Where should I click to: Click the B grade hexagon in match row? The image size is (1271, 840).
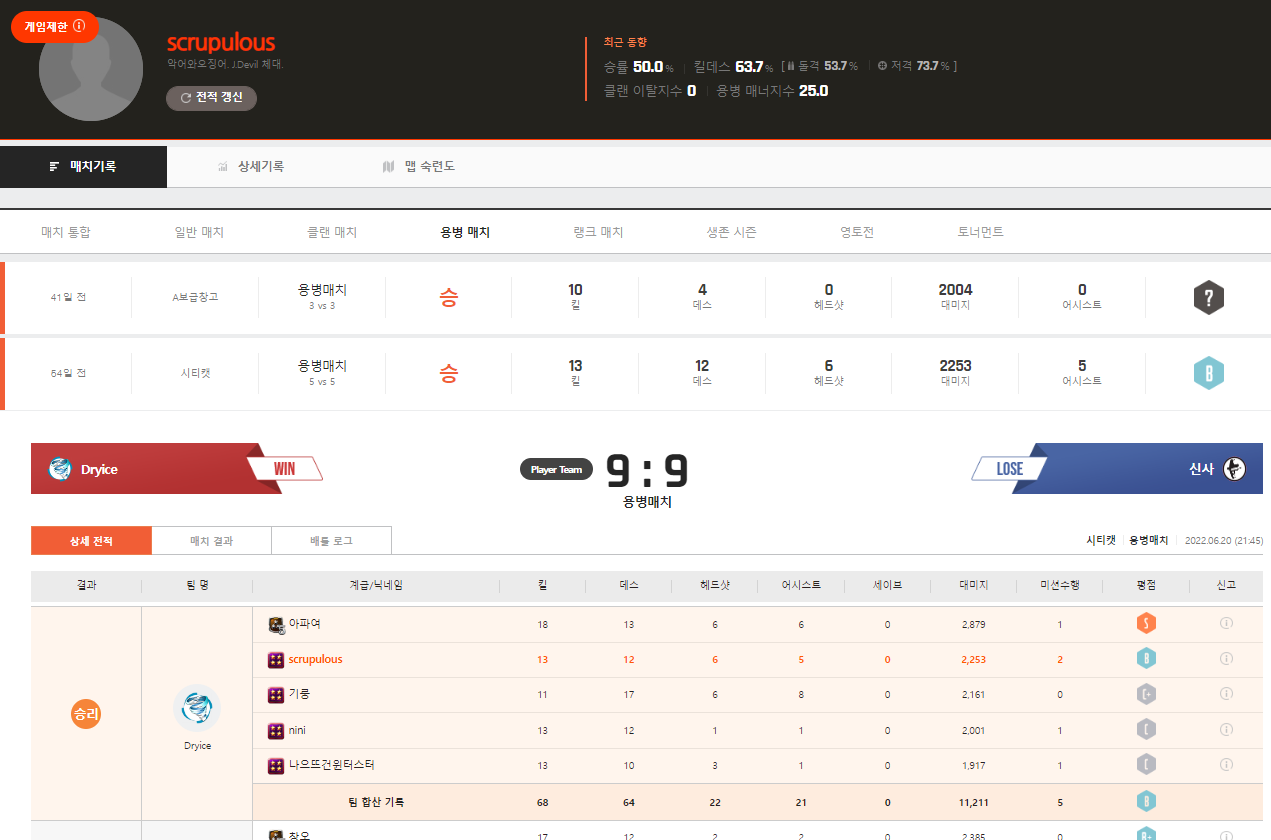[1208, 373]
